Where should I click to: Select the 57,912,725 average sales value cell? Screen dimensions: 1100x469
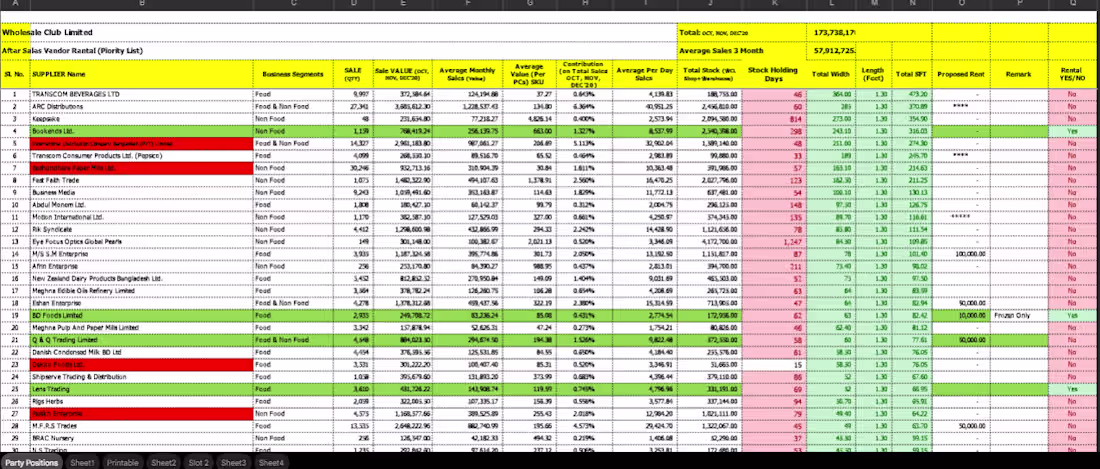[831, 50]
